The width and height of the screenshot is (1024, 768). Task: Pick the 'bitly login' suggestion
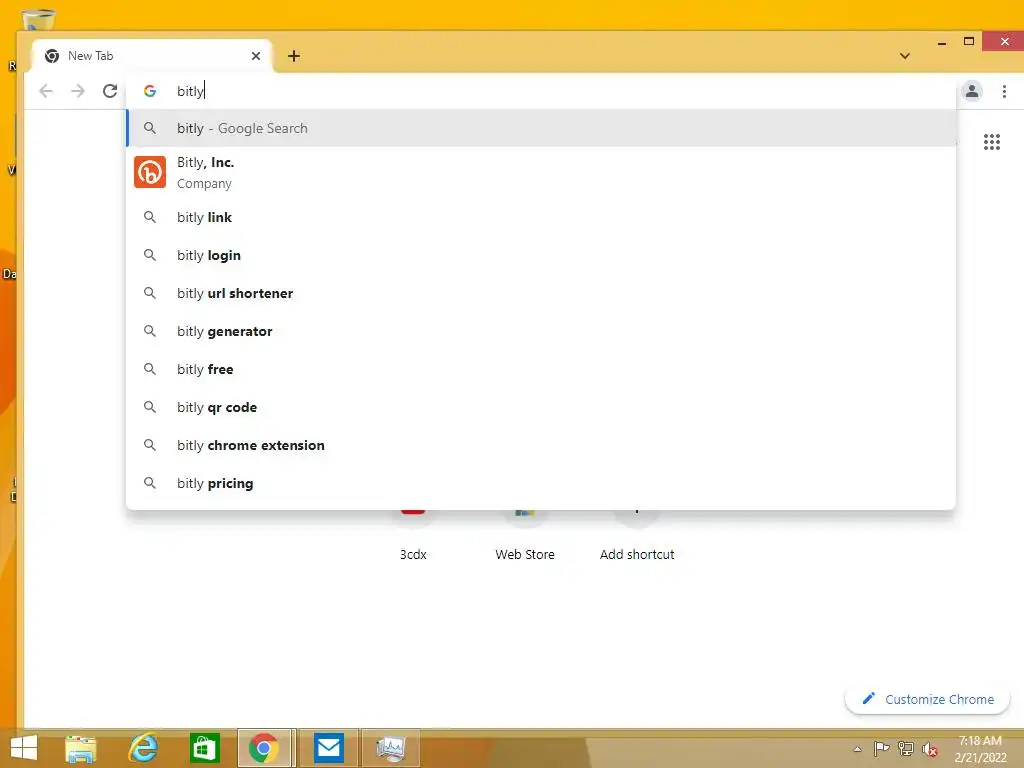tap(541, 255)
